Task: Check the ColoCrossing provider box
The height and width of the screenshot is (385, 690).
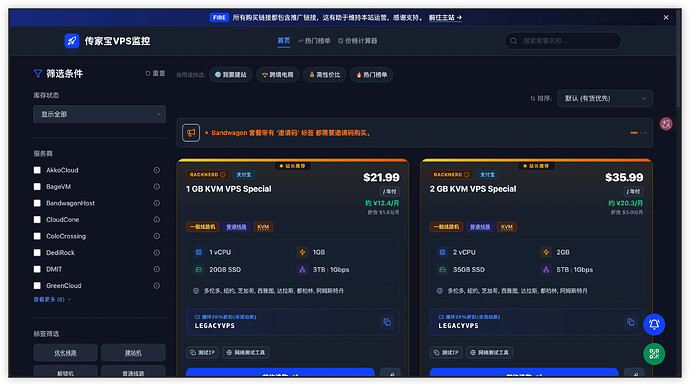Action: pyautogui.click(x=37, y=236)
